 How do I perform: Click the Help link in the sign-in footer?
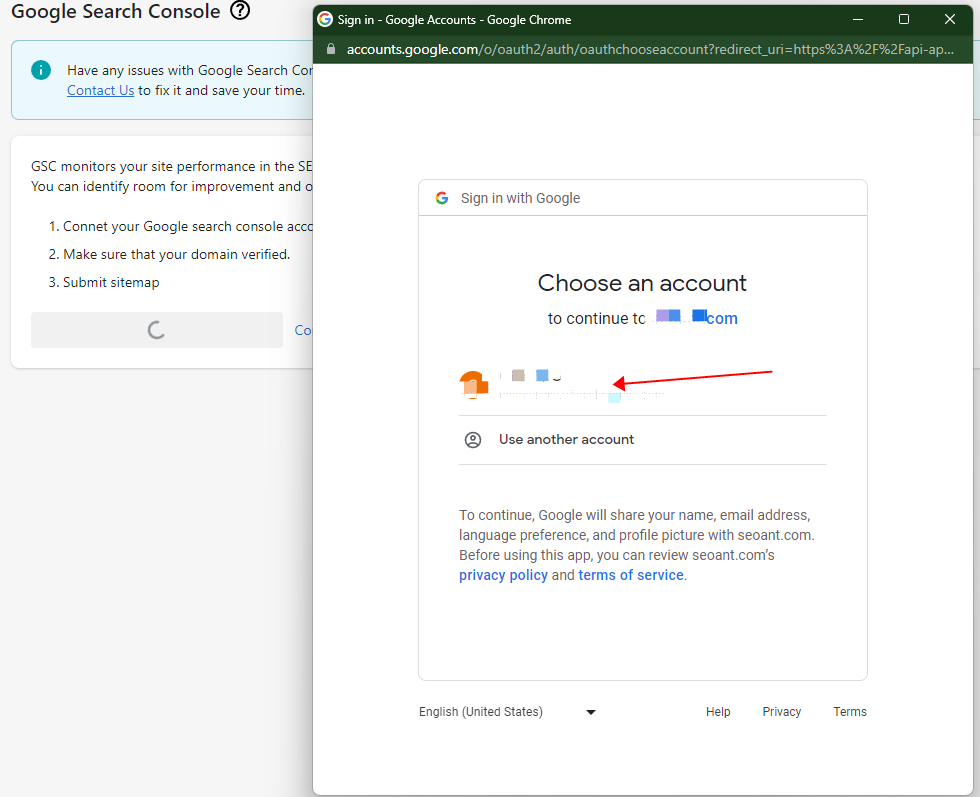tap(718, 712)
